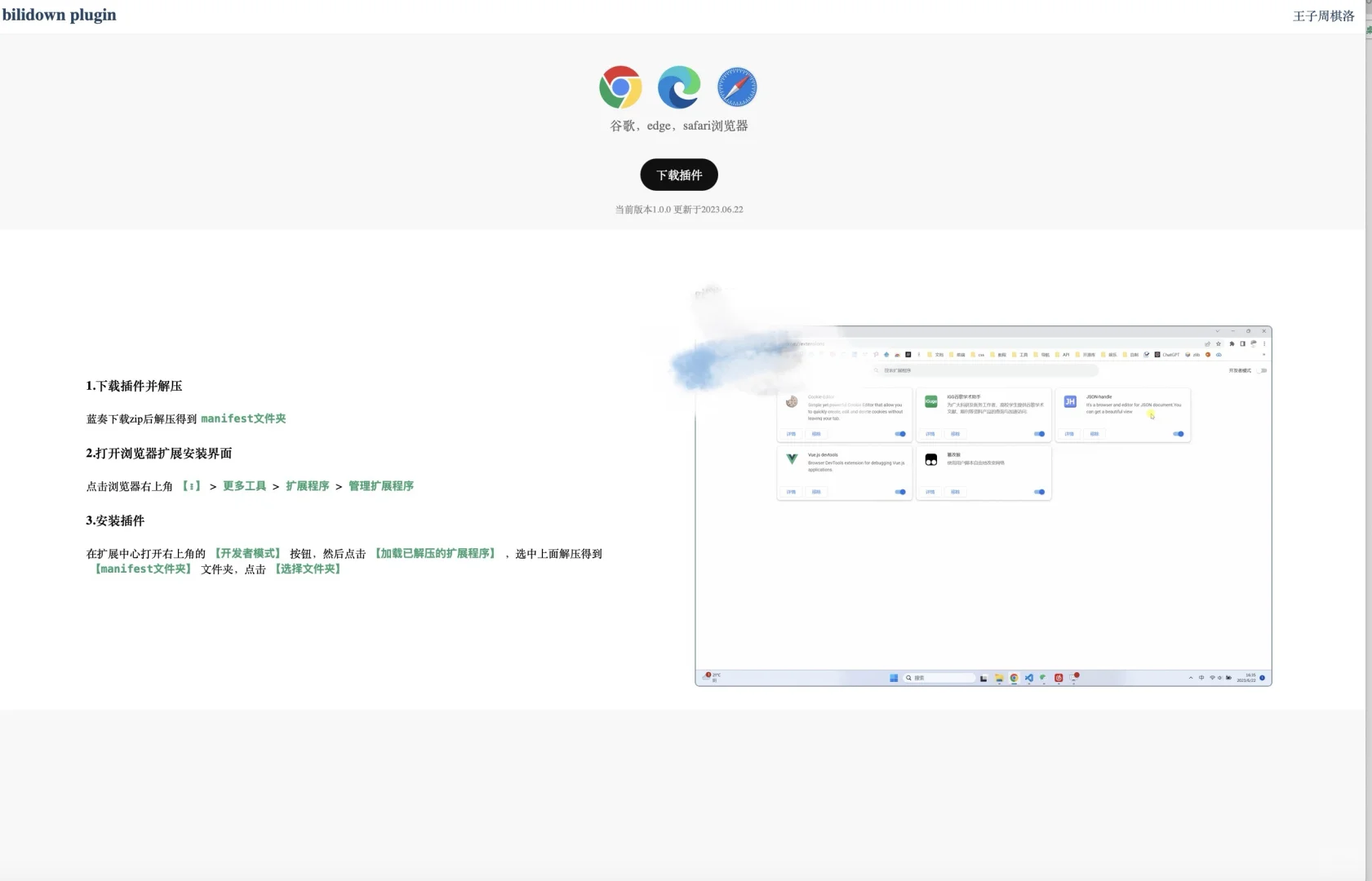This screenshot has height=881, width=1372.
Task: Click the author name 王子周棋洛
Action: 1323,16
